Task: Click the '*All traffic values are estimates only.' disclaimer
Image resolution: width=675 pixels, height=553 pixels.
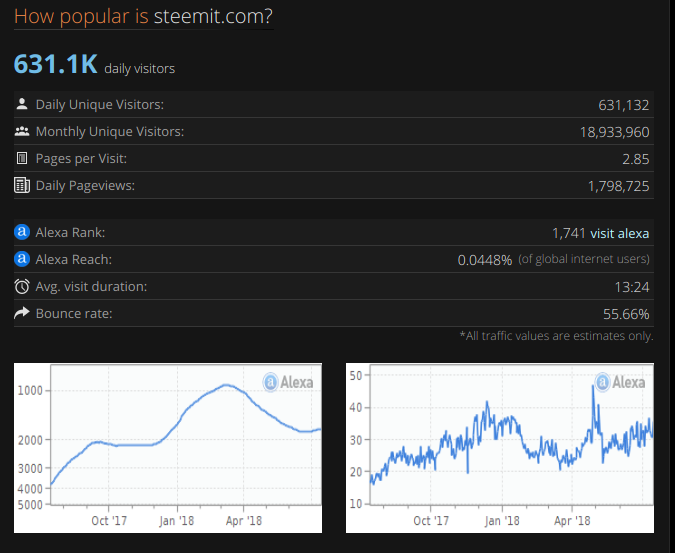Action: tap(556, 336)
